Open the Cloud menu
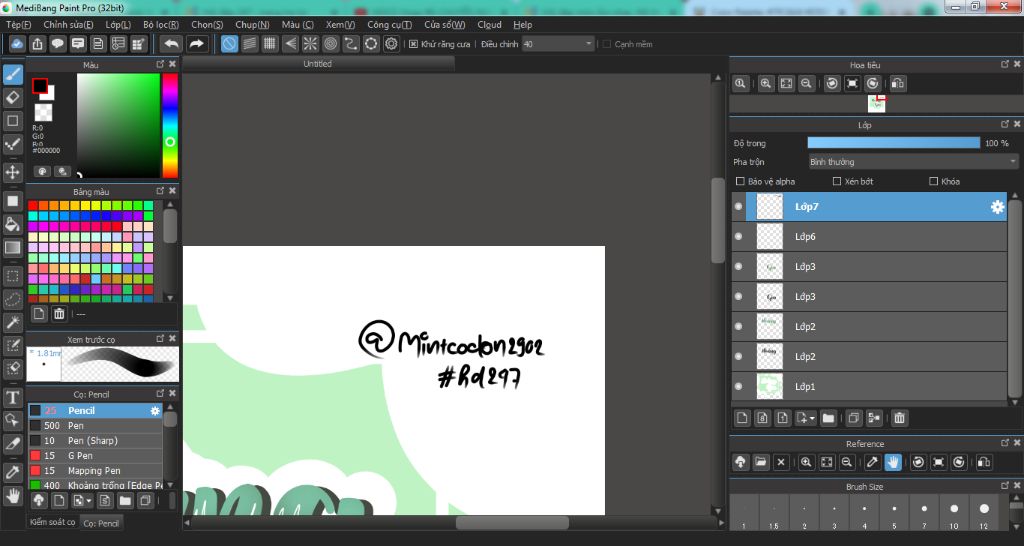This screenshot has width=1024, height=546. pyautogui.click(x=489, y=25)
